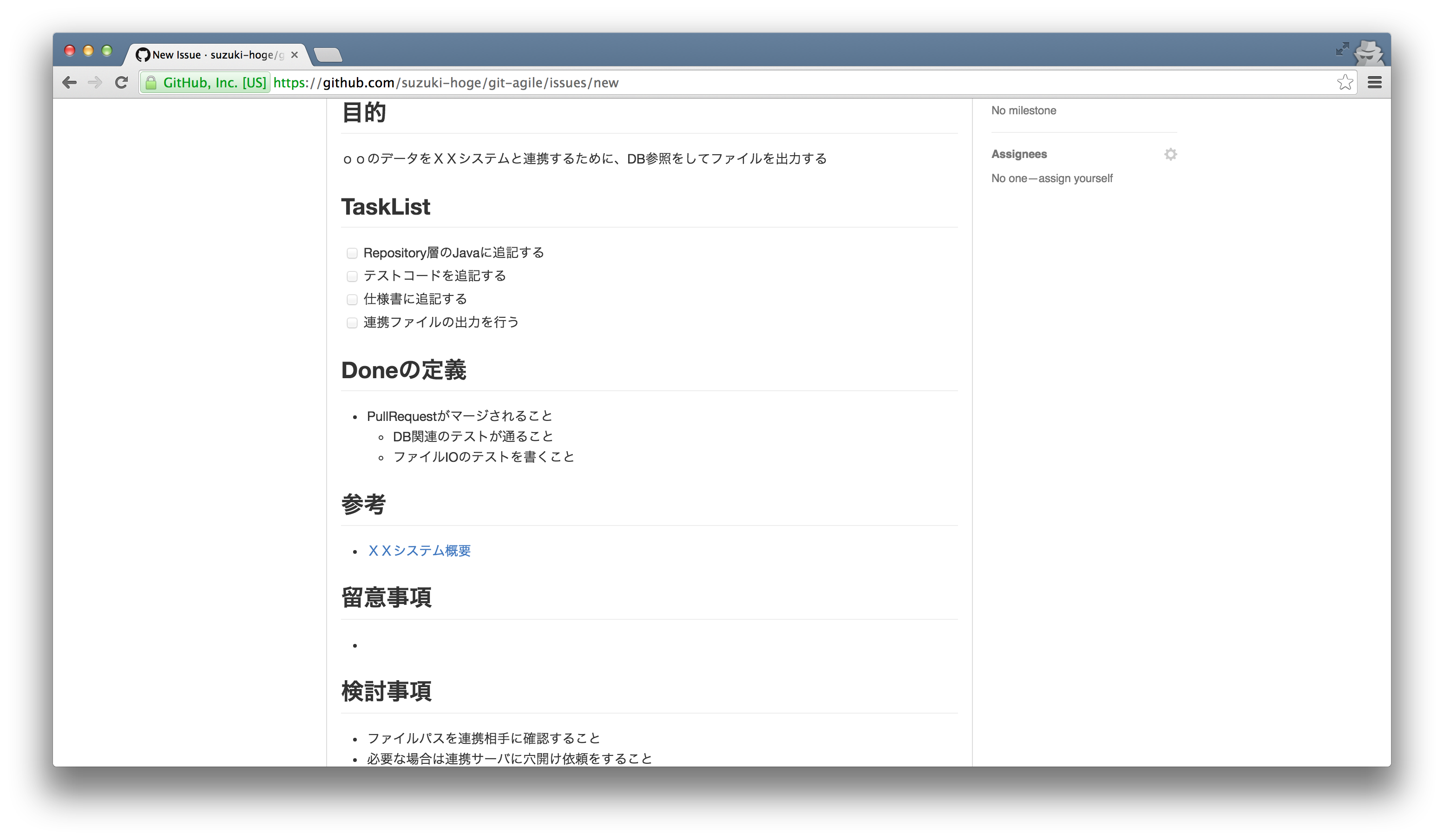Click the Assignees settings gear icon
The height and width of the screenshot is (840, 1444).
click(x=1171, y=154)
